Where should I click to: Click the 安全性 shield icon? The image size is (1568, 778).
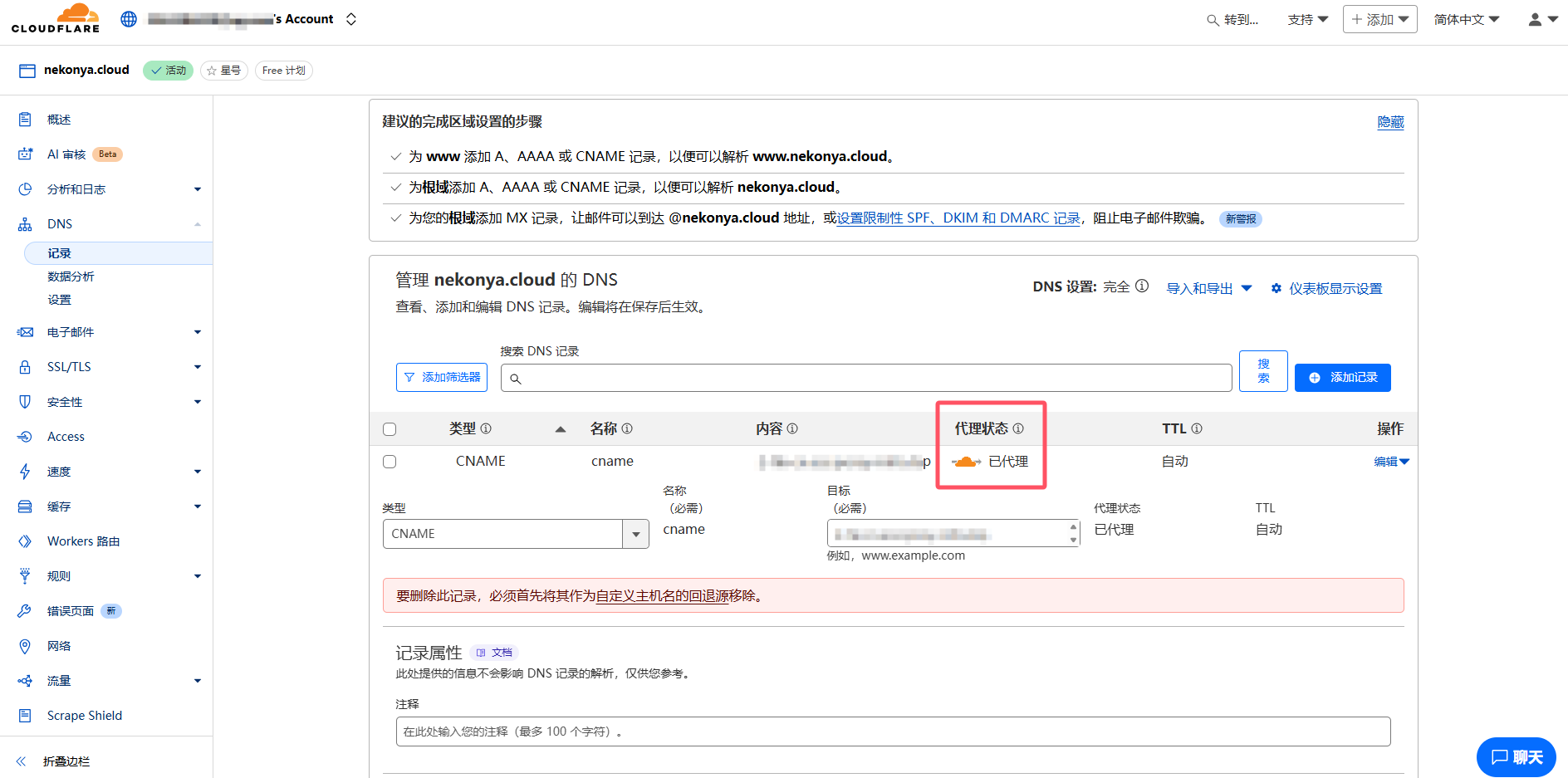click(25, 402)
